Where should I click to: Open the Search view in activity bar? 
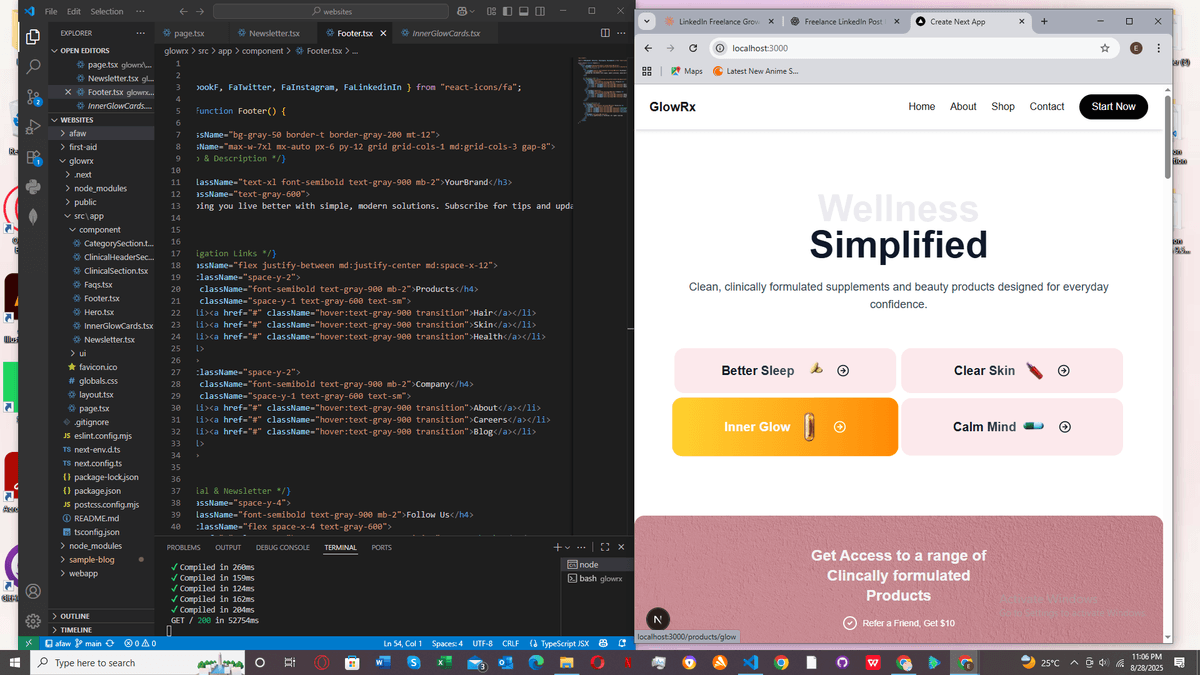(x=33, y=66)
